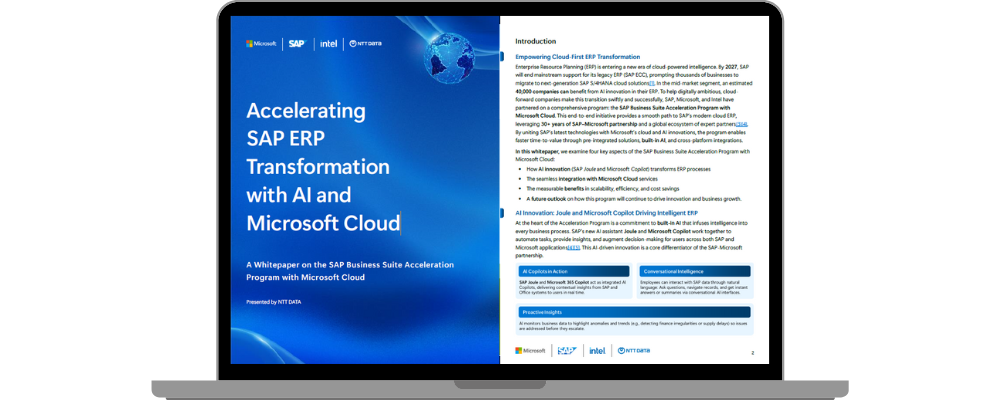
Task: Click the 'Proactive Insights' card header
Action: tap(634, 312)
